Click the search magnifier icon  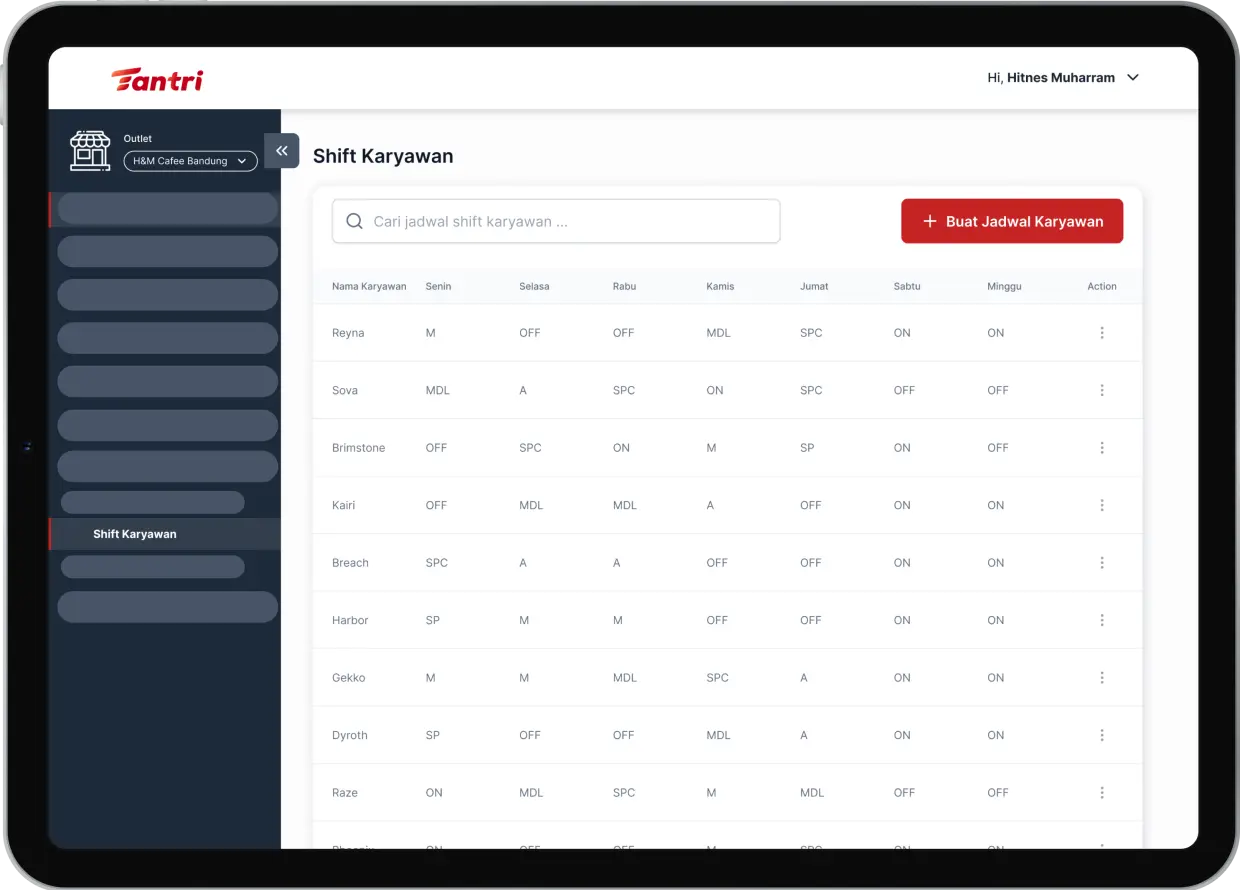coord(354,221)
